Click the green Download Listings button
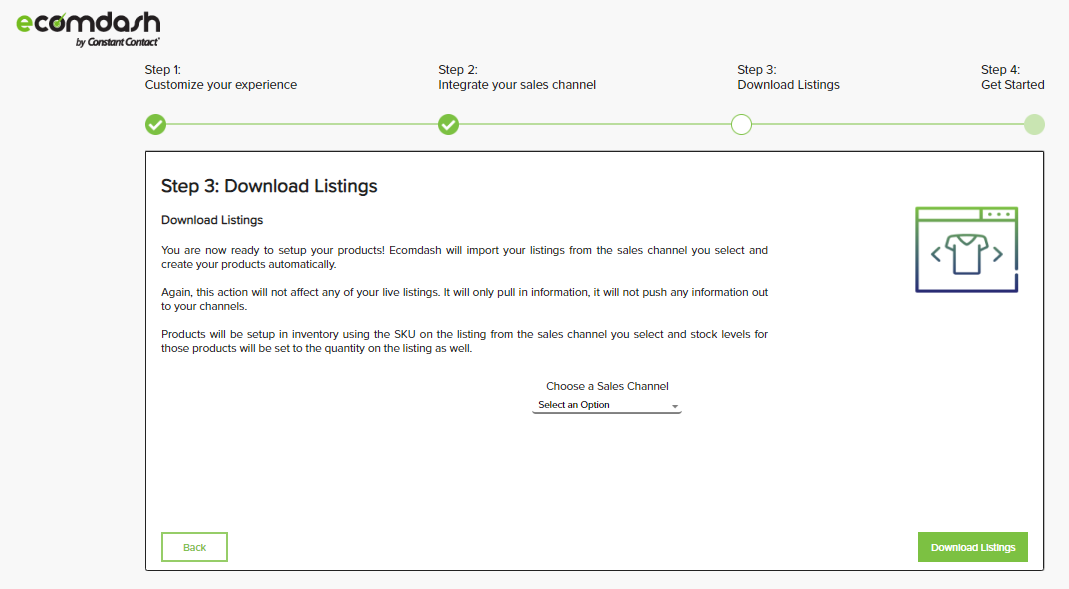This screenshot has width=1069, height=589. point(973,547)
